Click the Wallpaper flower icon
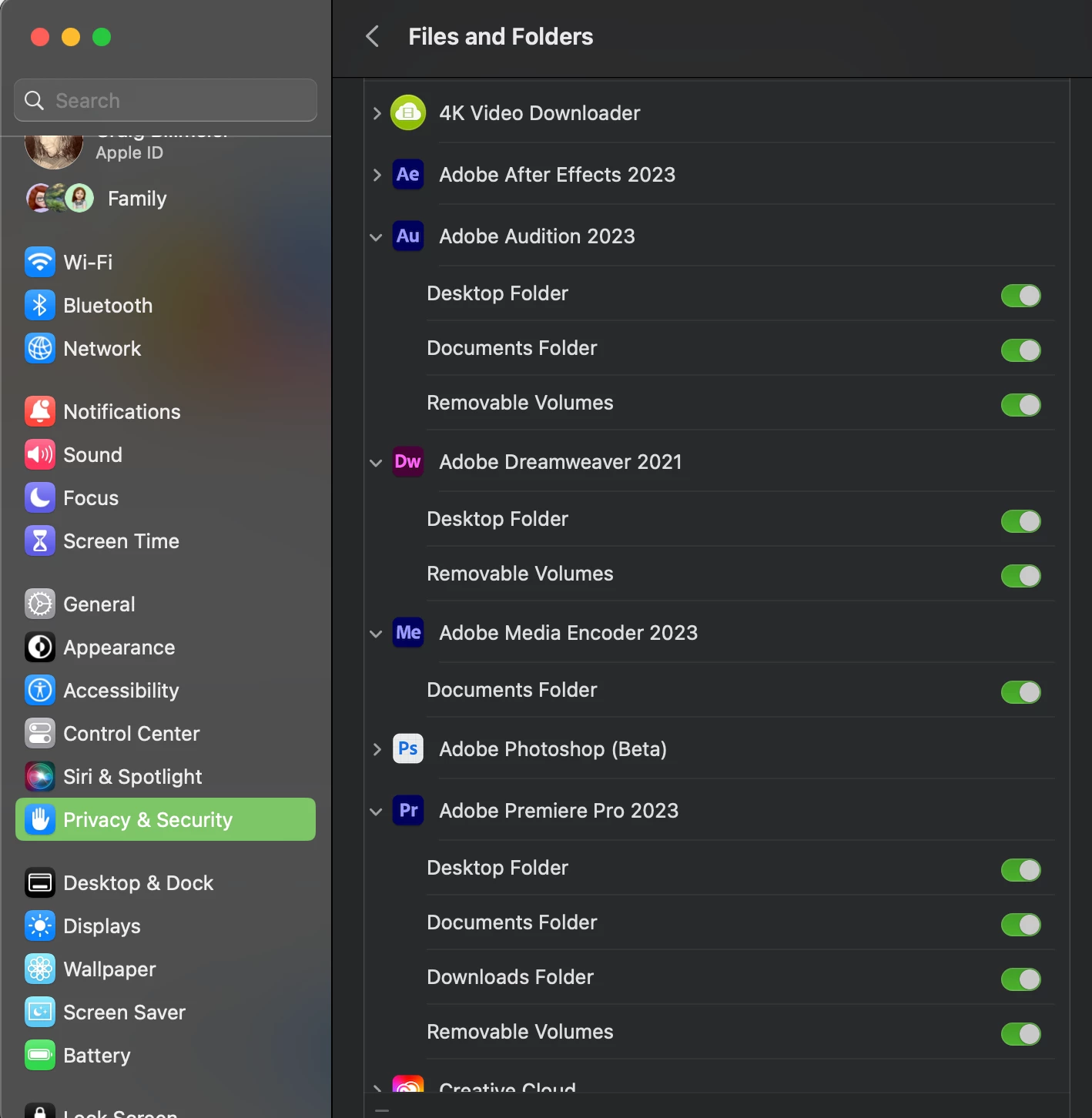The image size is (1092, 1118). pyautogui.click(x=40, y=969)
